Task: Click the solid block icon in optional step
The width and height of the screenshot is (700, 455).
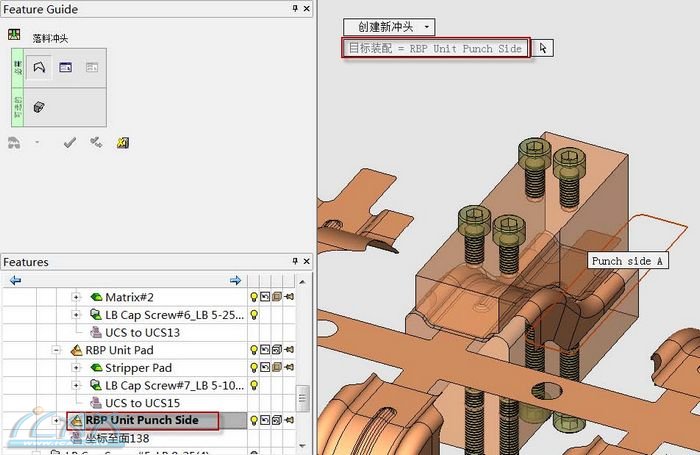Action: [x=39, y=107]
